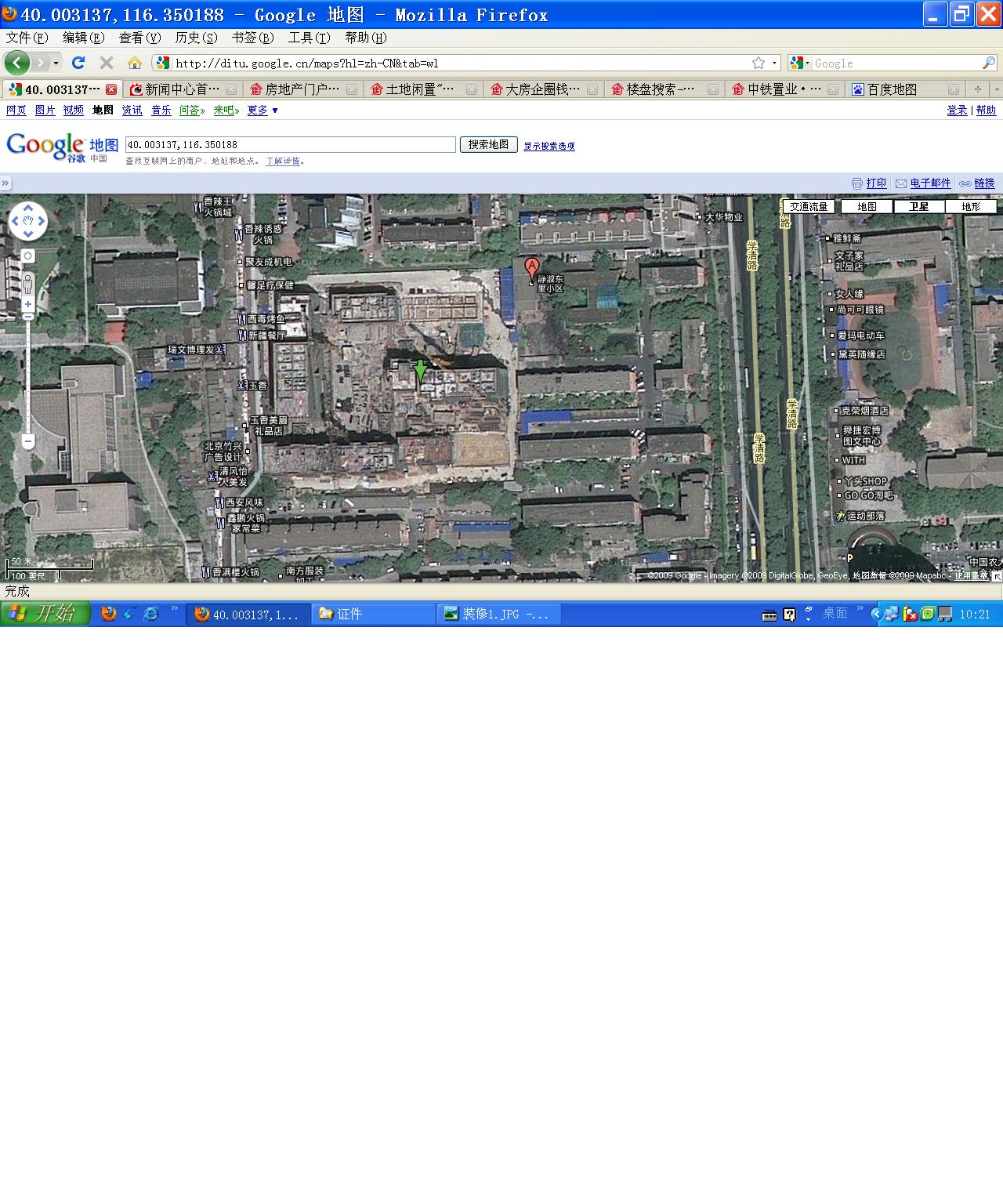The width and height of the screenshot is (1003, 1204).
Task: Open the 文件(F) menu
Action: pyautogui.click(x=27, y=38)
